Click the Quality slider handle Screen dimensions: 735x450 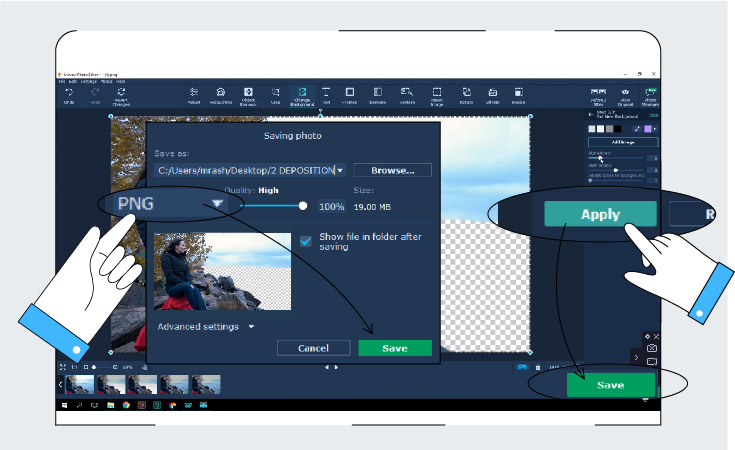pos(303,206)
